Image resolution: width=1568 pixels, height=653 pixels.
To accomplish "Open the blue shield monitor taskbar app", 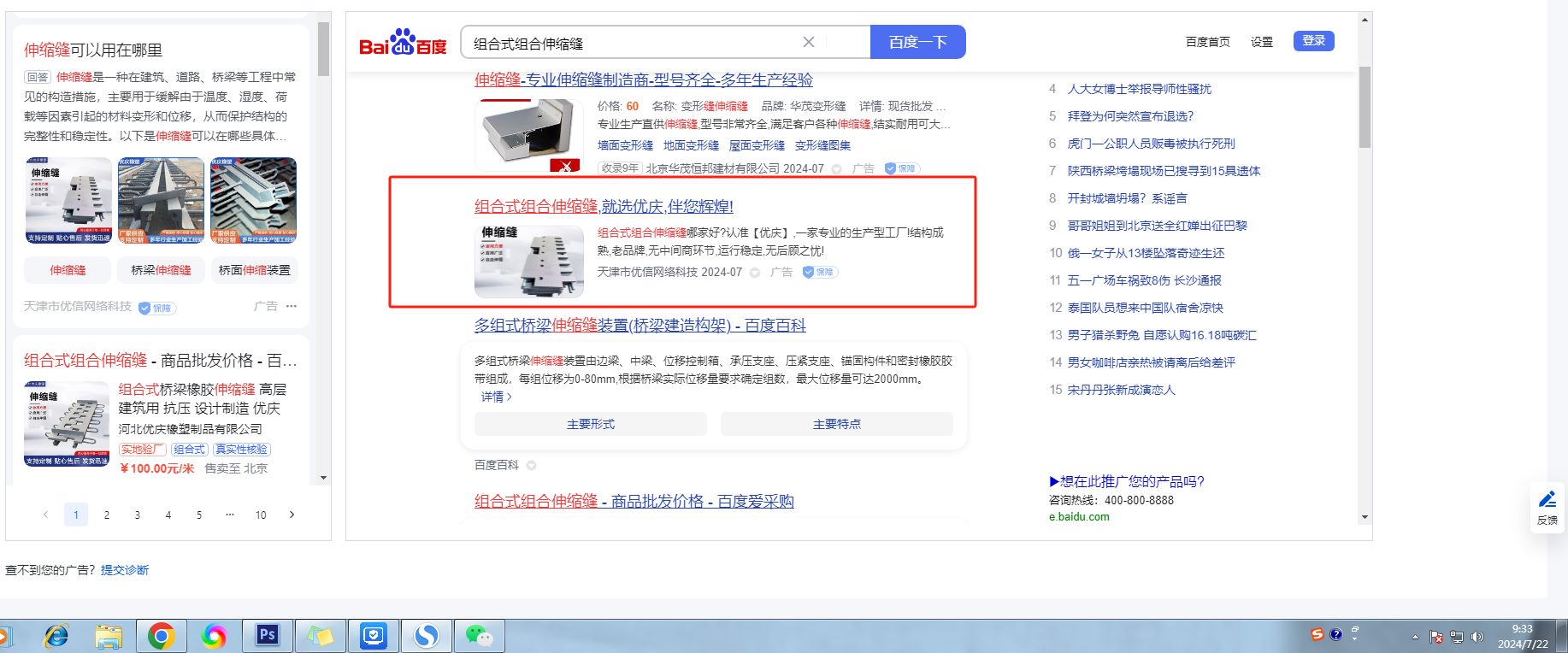I will click(374, 636).
